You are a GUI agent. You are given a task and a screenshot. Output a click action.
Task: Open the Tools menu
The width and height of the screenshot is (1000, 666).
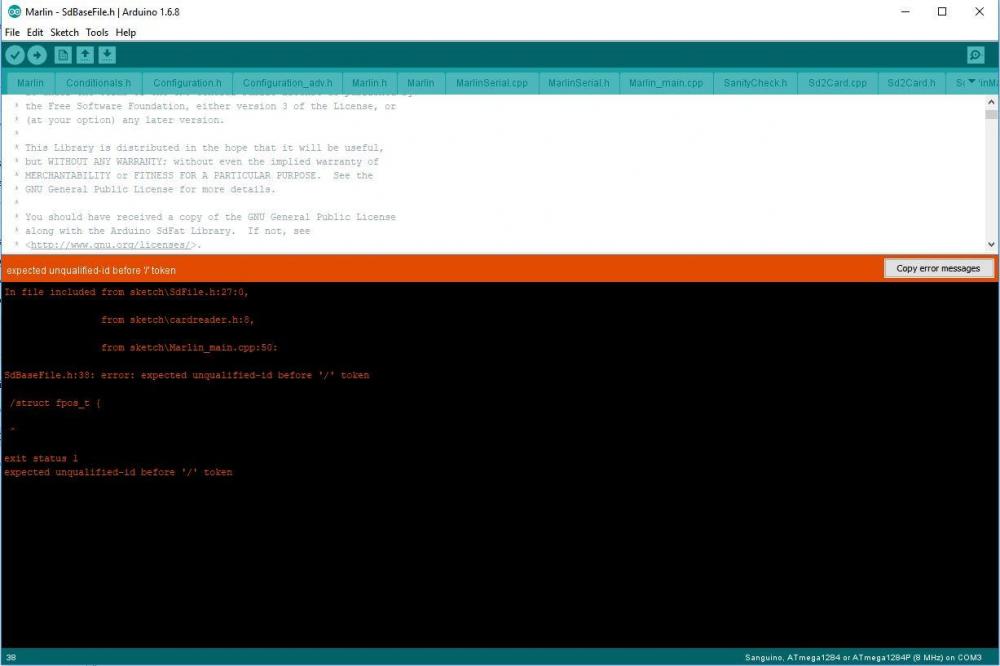tap(97, 33)
